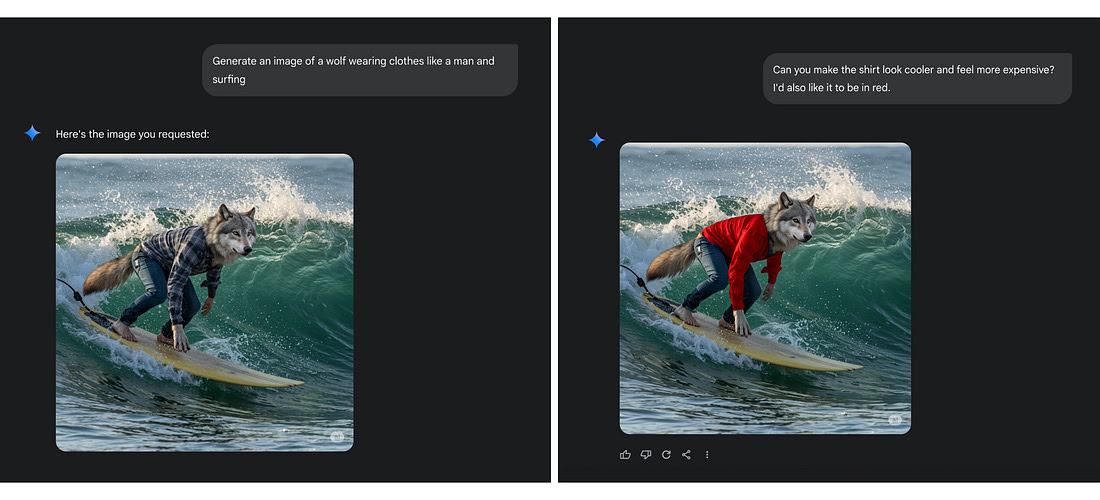Screen dimensions: 1100x500
Task: Click the Gemini sparkle icon in right chat
Action: [x=596, y=140]
